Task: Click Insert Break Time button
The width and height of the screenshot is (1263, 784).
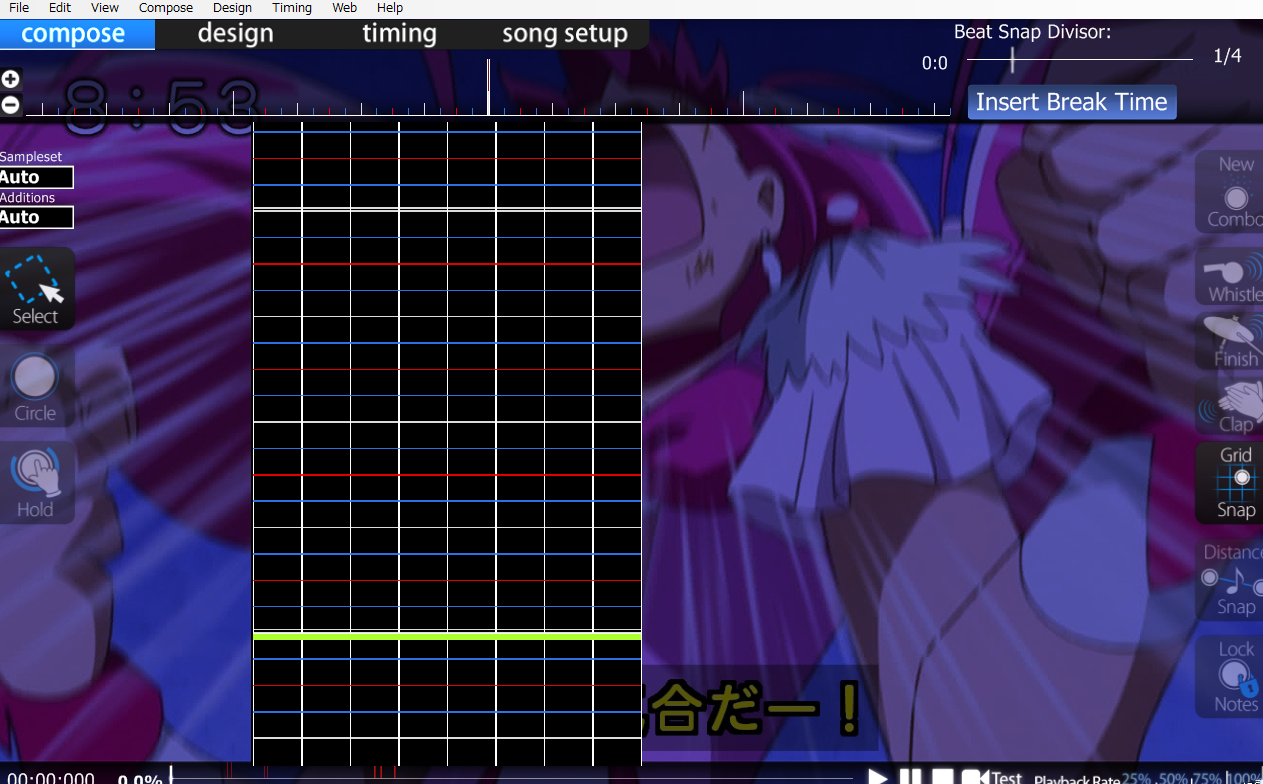Action: pos(1072,102)
